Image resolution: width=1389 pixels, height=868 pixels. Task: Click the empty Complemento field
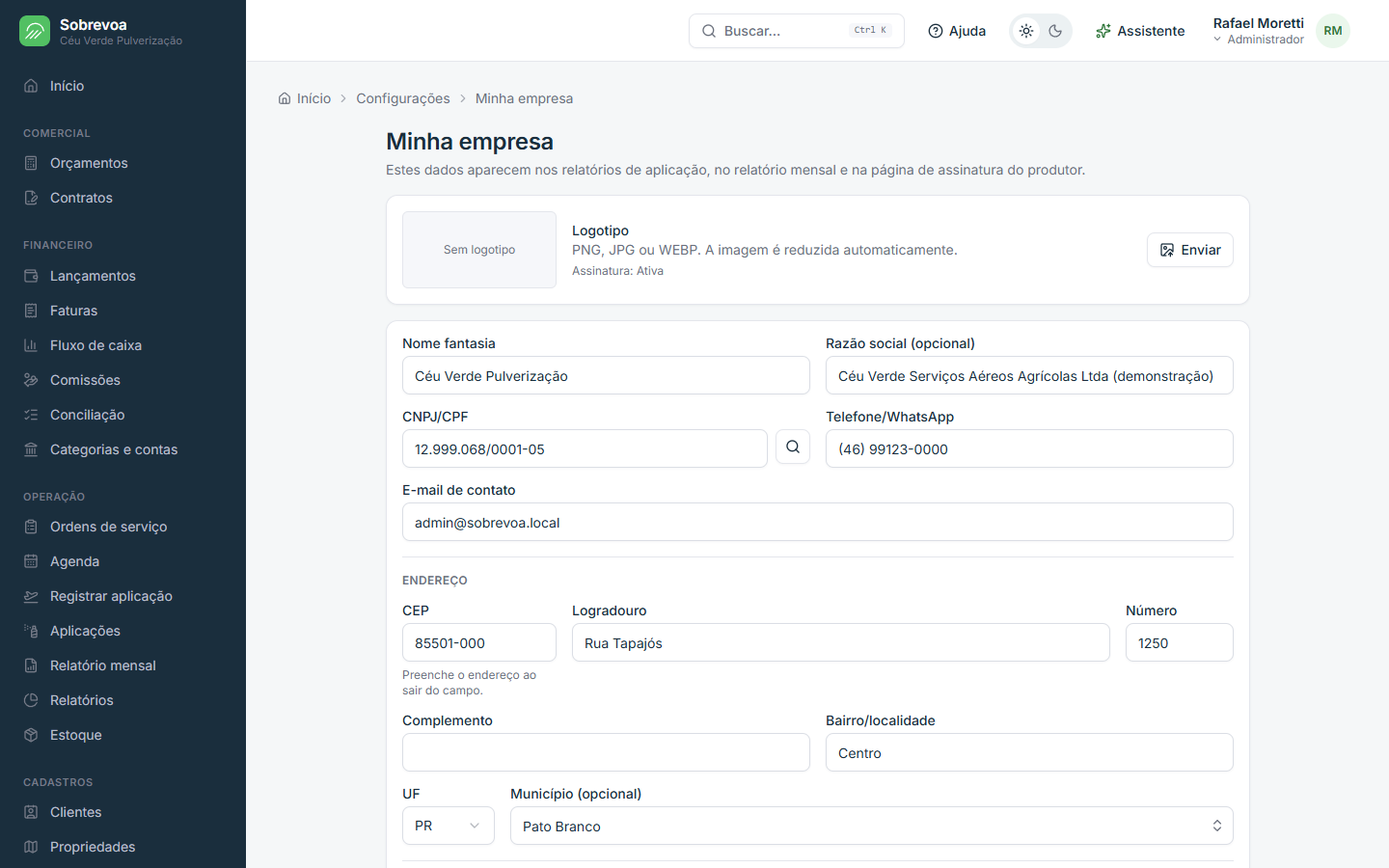click(x=606, y=752)
